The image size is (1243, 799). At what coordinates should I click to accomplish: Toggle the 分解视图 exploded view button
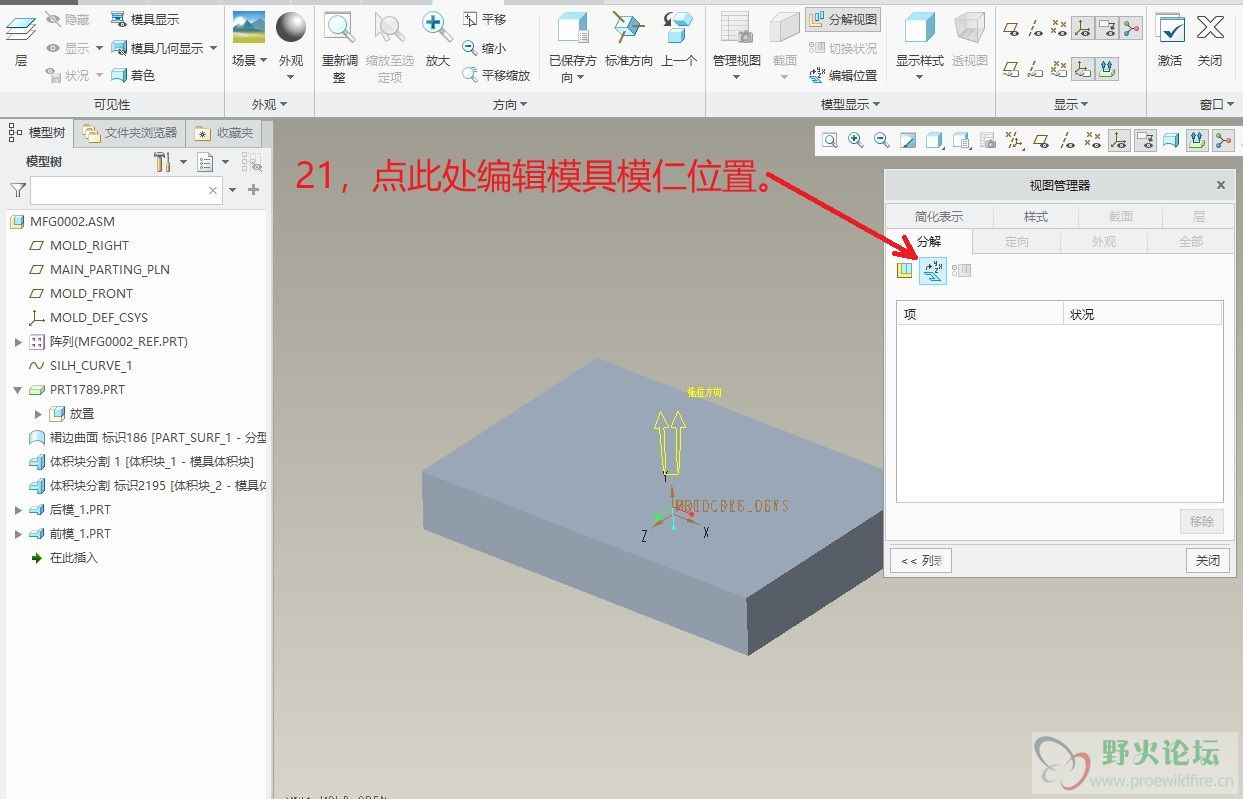click(843, 19)
